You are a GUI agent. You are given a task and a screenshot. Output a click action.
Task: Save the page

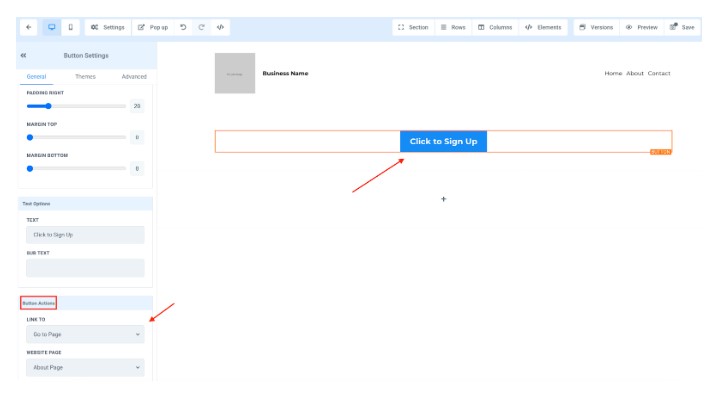point(682,27)
